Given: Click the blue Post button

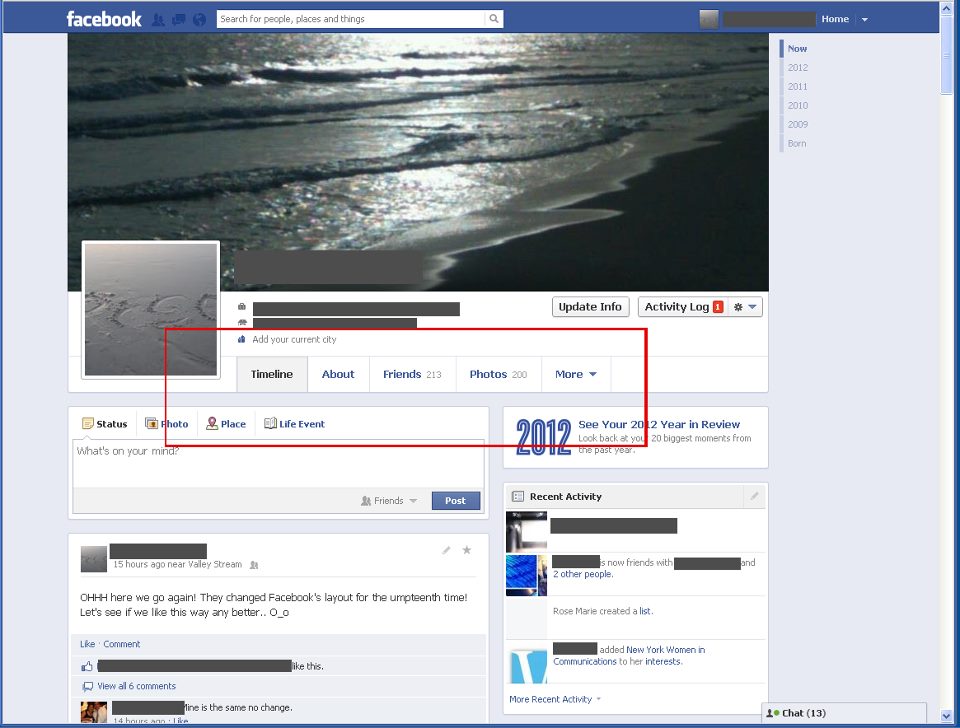Looking at the screenshot, I should [x=455, y=501].
